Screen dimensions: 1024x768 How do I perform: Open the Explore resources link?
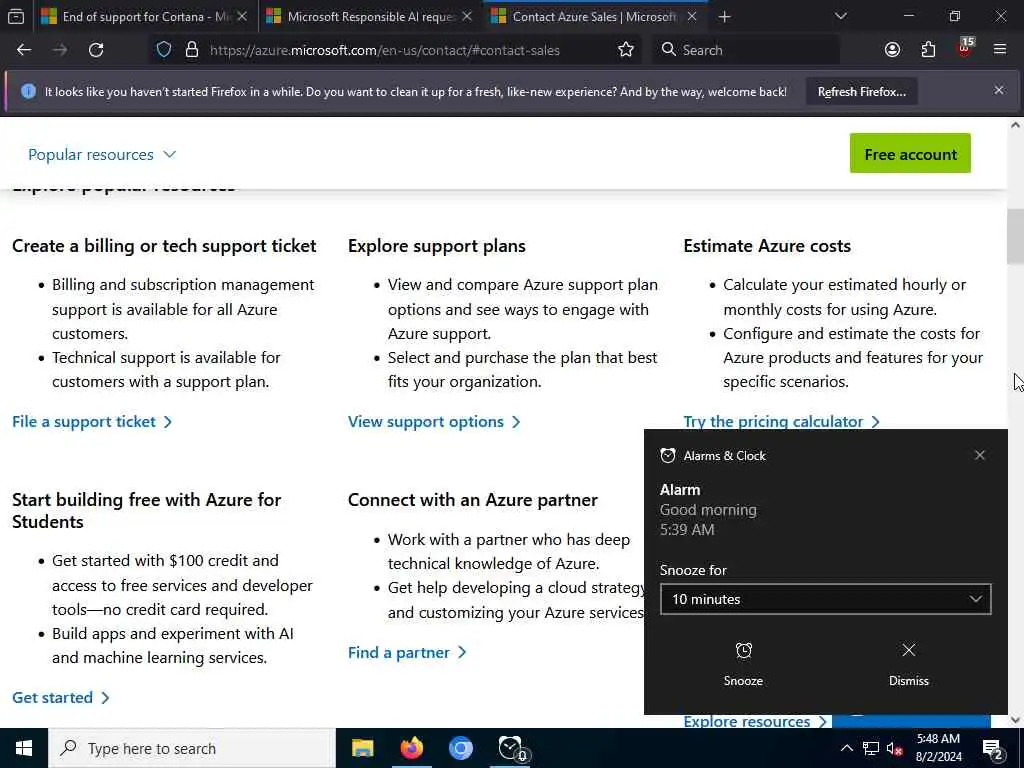point(754,721)
